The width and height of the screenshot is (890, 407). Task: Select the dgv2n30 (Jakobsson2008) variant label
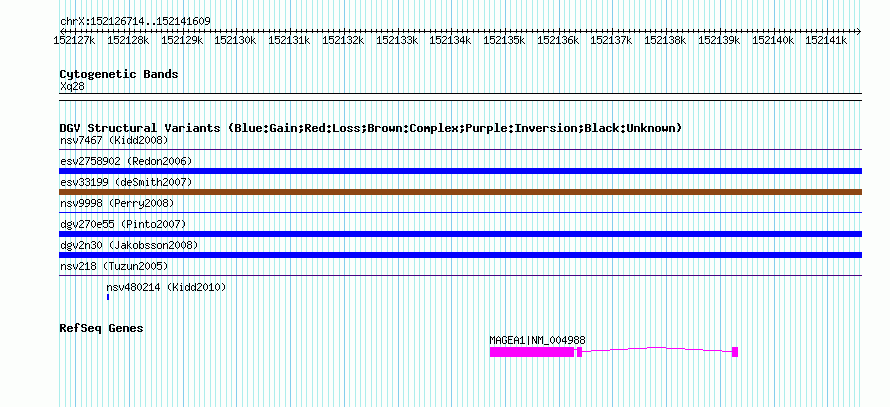(129, 245)
